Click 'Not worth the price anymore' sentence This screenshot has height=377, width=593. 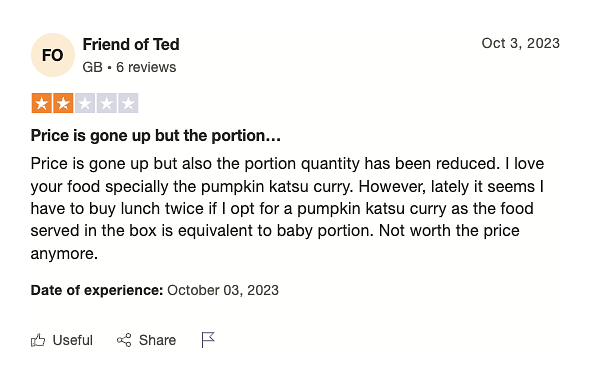275,242
